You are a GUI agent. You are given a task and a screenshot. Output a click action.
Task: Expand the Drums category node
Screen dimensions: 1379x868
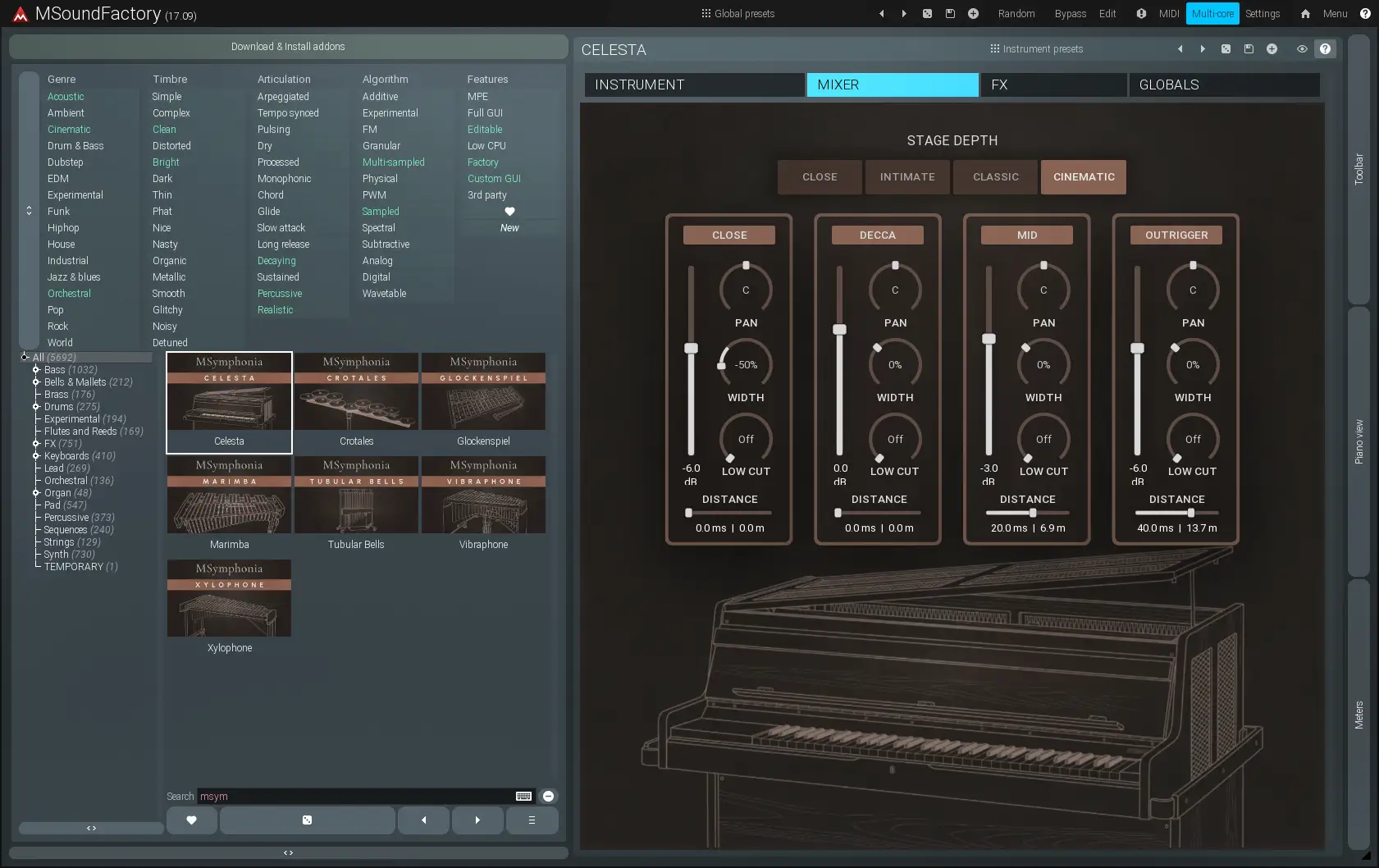pyautogui.click(x=36, y=407)
